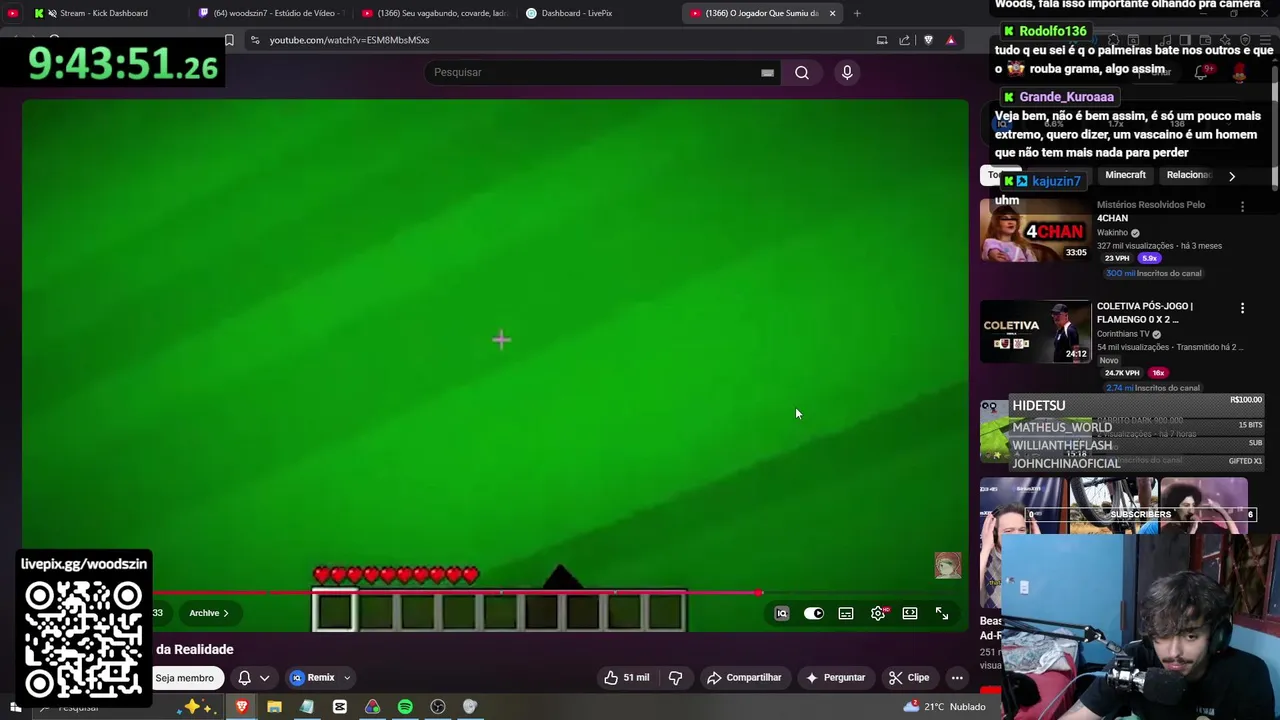Open Brave Shields lion icon
The image size is (1280, 720).
pyautogui.click(x=928, y=40)
